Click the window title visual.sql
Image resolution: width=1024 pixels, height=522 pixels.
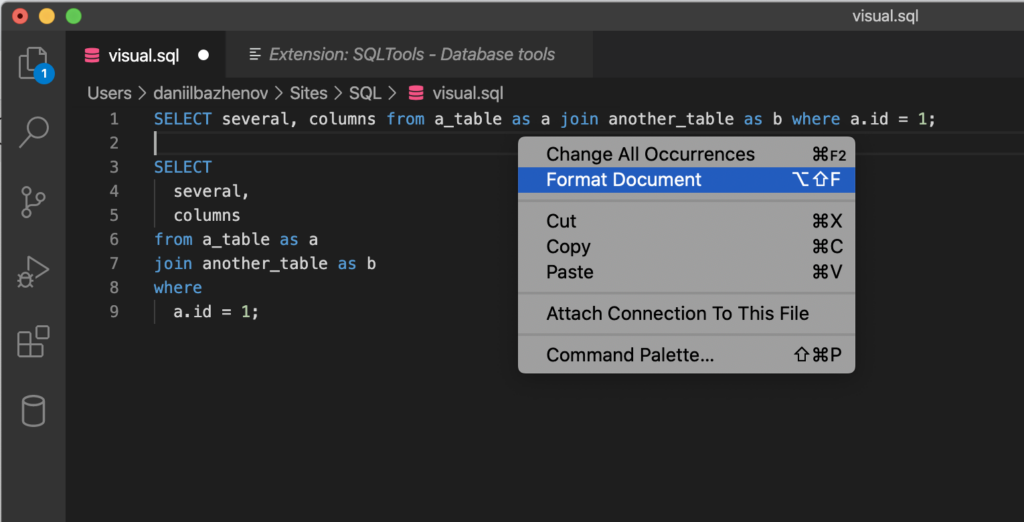885,16
